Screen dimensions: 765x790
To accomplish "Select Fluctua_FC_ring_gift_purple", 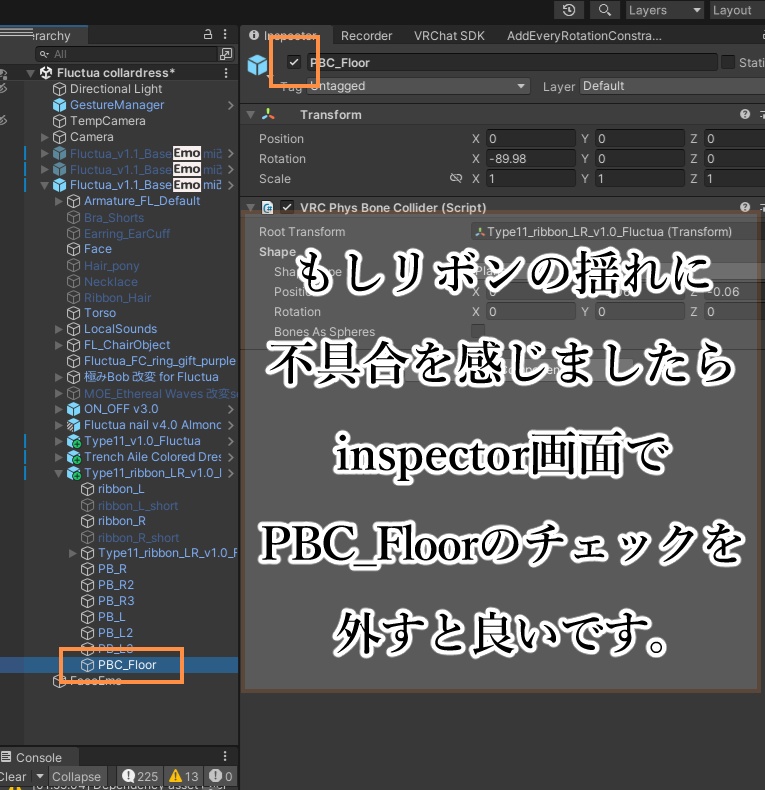I will 159,361.
